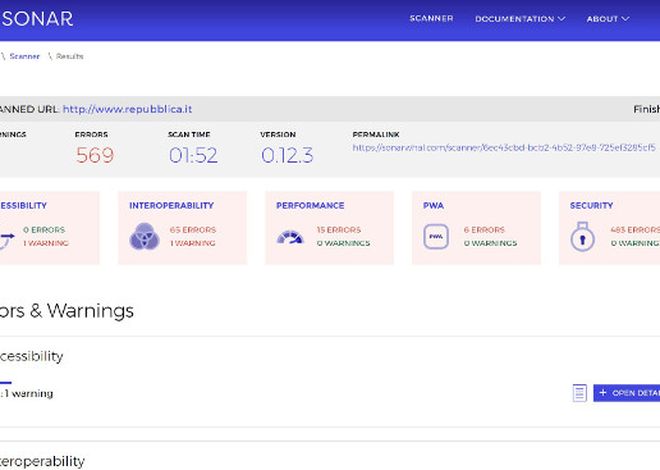The width and height of the screenshot is (660, 470).
Task: Click the 01:52 scan time value
Action: pyautogui.click(x=193, y=155)
